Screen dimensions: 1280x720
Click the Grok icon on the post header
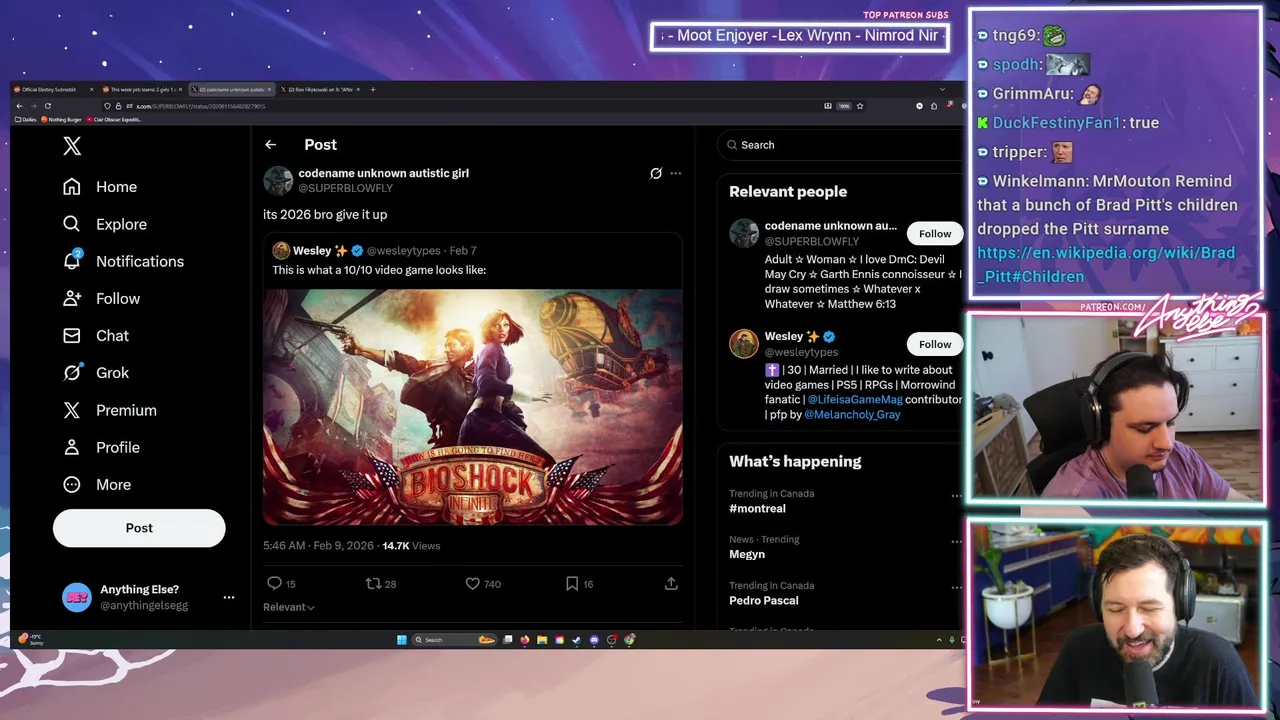(x=656, y=173)
